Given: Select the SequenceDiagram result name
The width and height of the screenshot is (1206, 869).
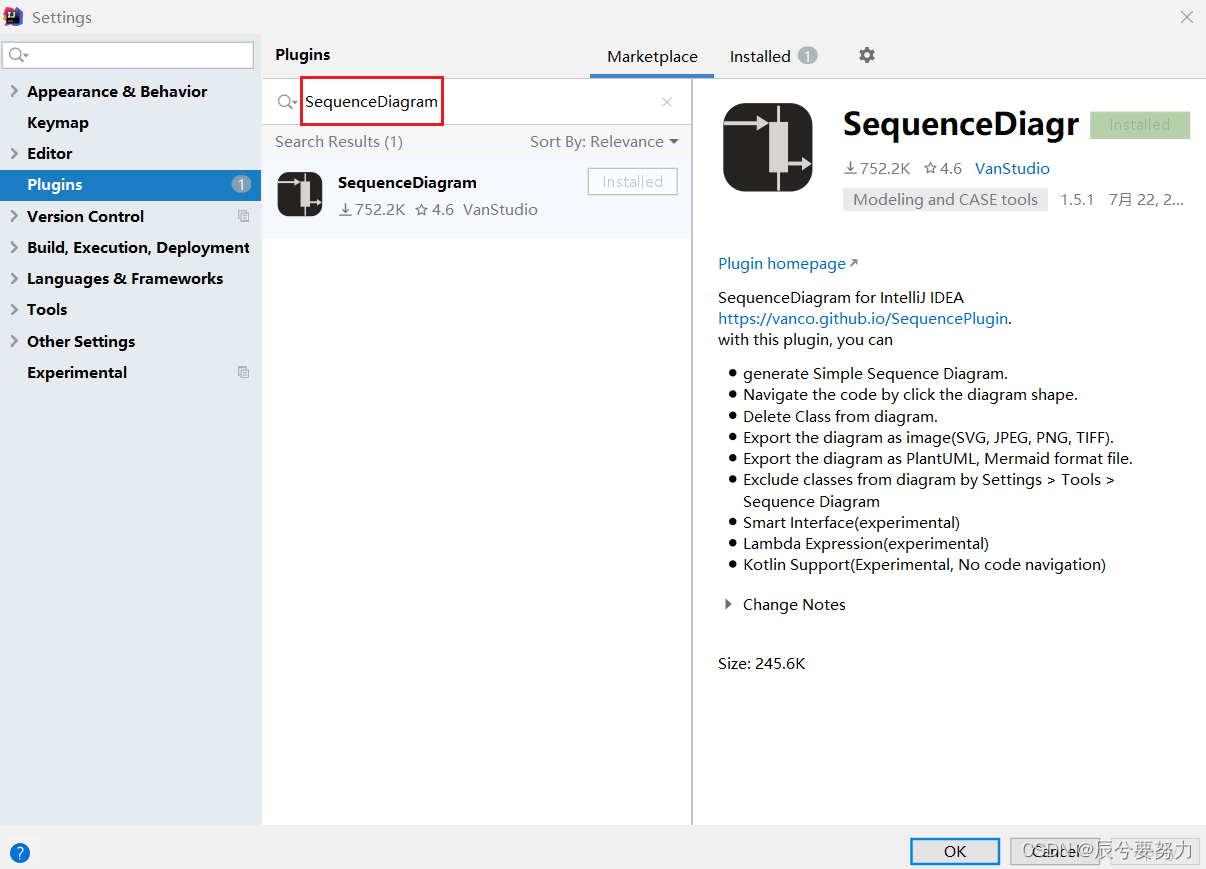Looking at the screenshot, I should click(407, 183).
